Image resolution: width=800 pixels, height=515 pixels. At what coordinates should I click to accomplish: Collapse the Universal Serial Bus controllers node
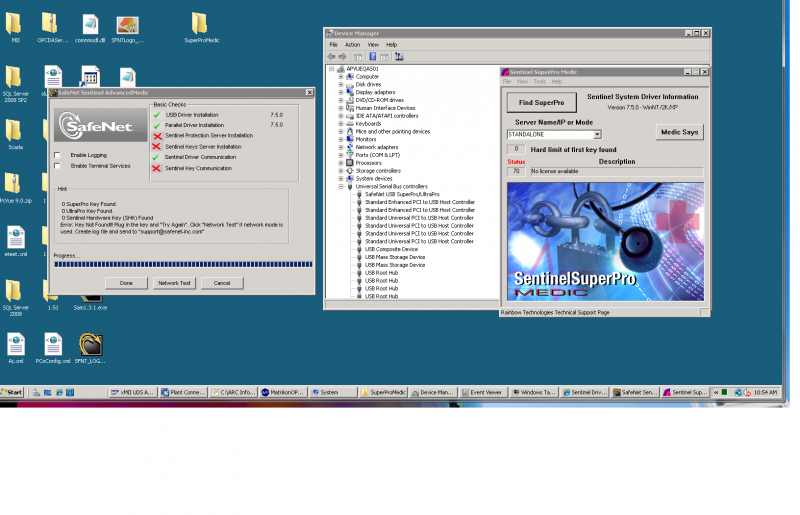[341, 187]
